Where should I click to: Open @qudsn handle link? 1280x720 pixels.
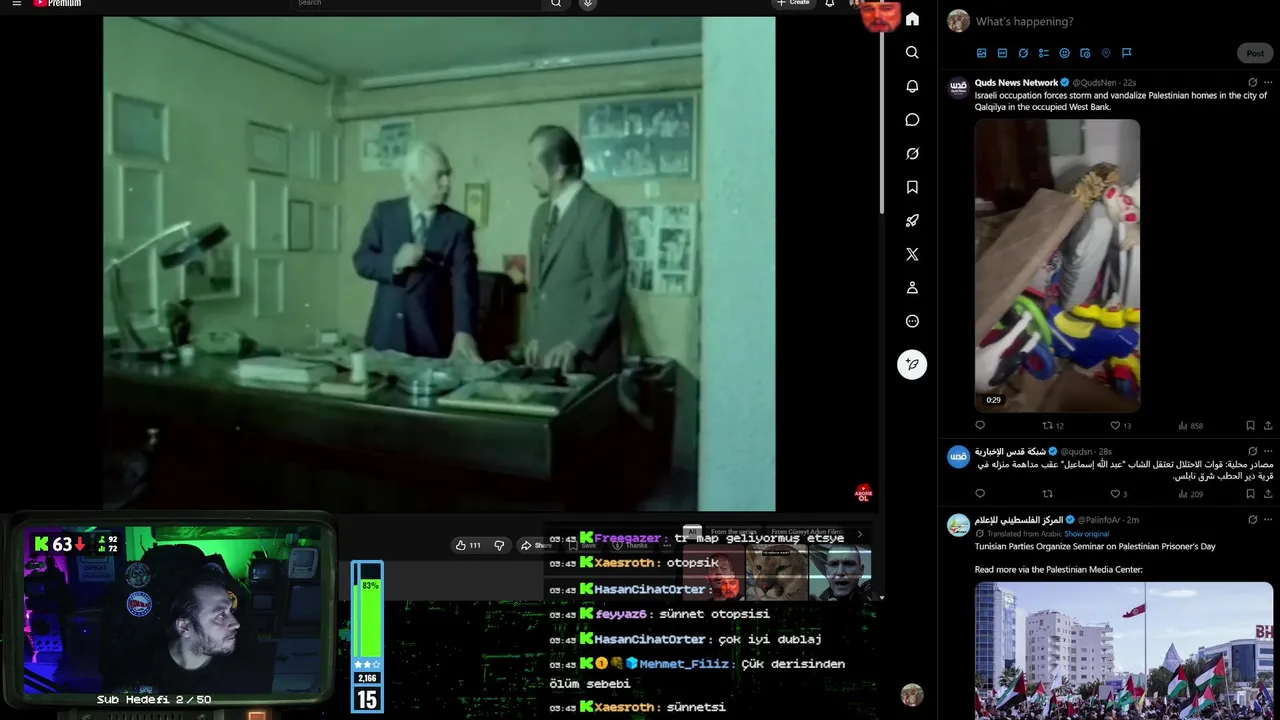pyautogui.click(x=1077, y=451)
